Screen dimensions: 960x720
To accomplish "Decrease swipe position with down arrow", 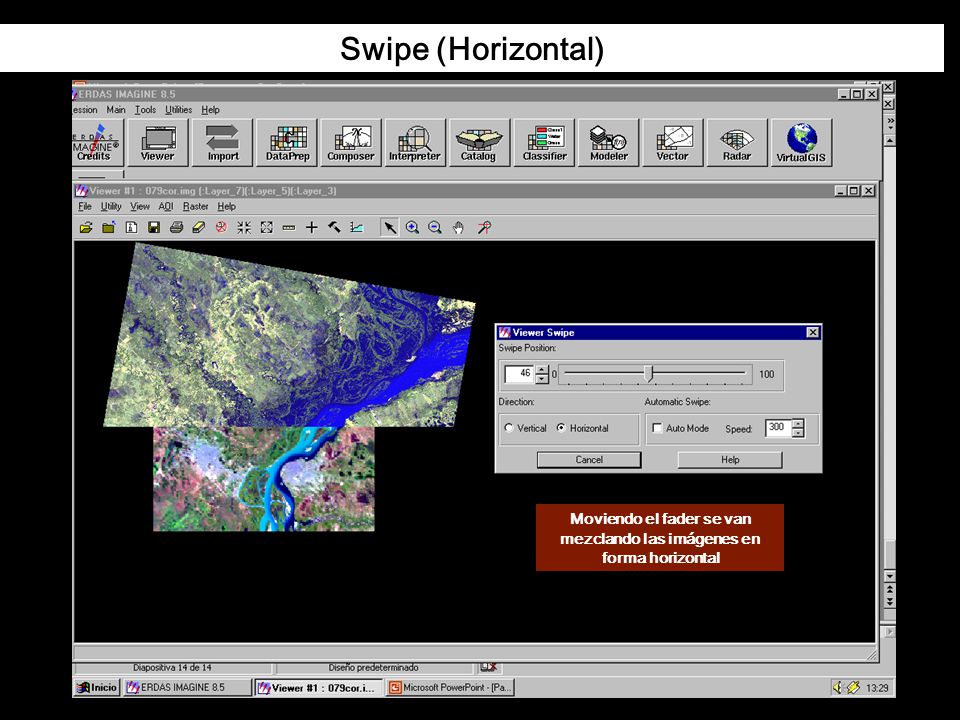I will [542, 379].
